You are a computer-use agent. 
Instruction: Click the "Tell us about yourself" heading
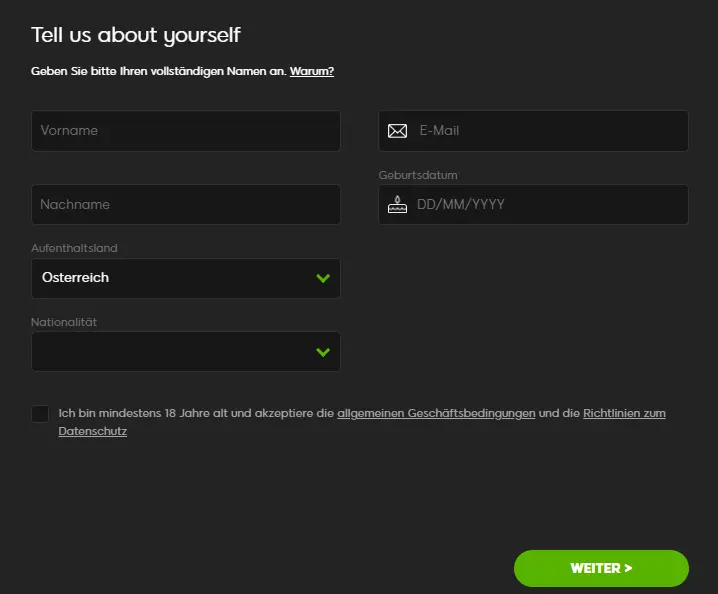coord(135,35)
